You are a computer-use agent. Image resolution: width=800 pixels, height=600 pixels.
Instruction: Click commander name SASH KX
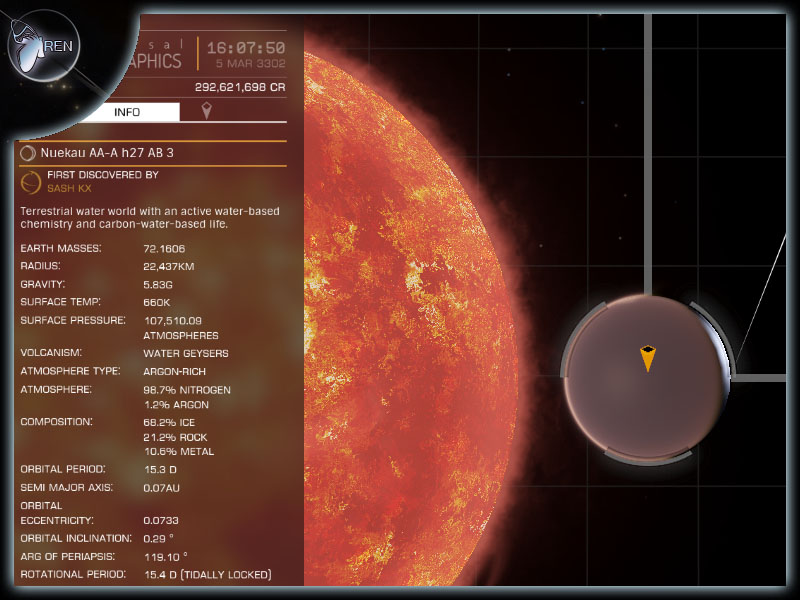coord(69,188)
